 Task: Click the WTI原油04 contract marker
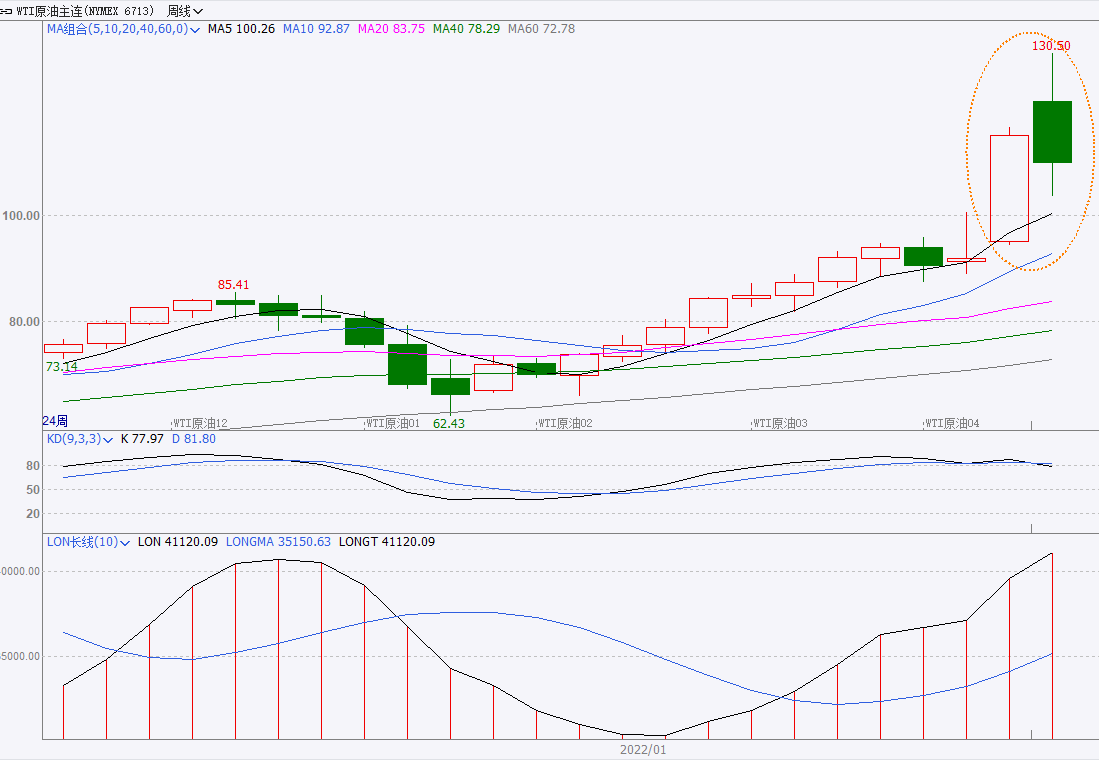tap(952, 423)
